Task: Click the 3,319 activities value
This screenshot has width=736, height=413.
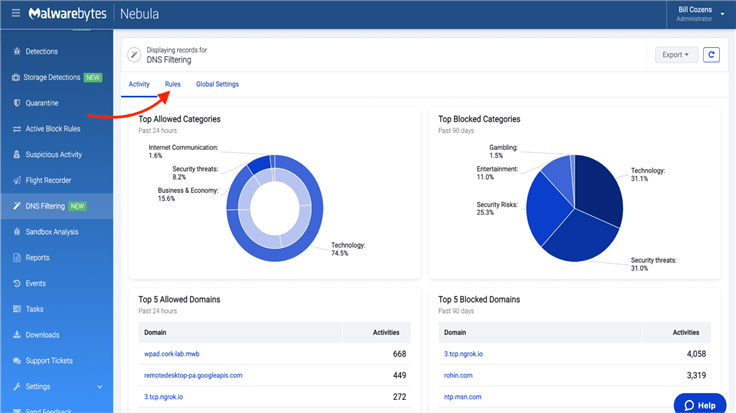Action: point(696,375)
